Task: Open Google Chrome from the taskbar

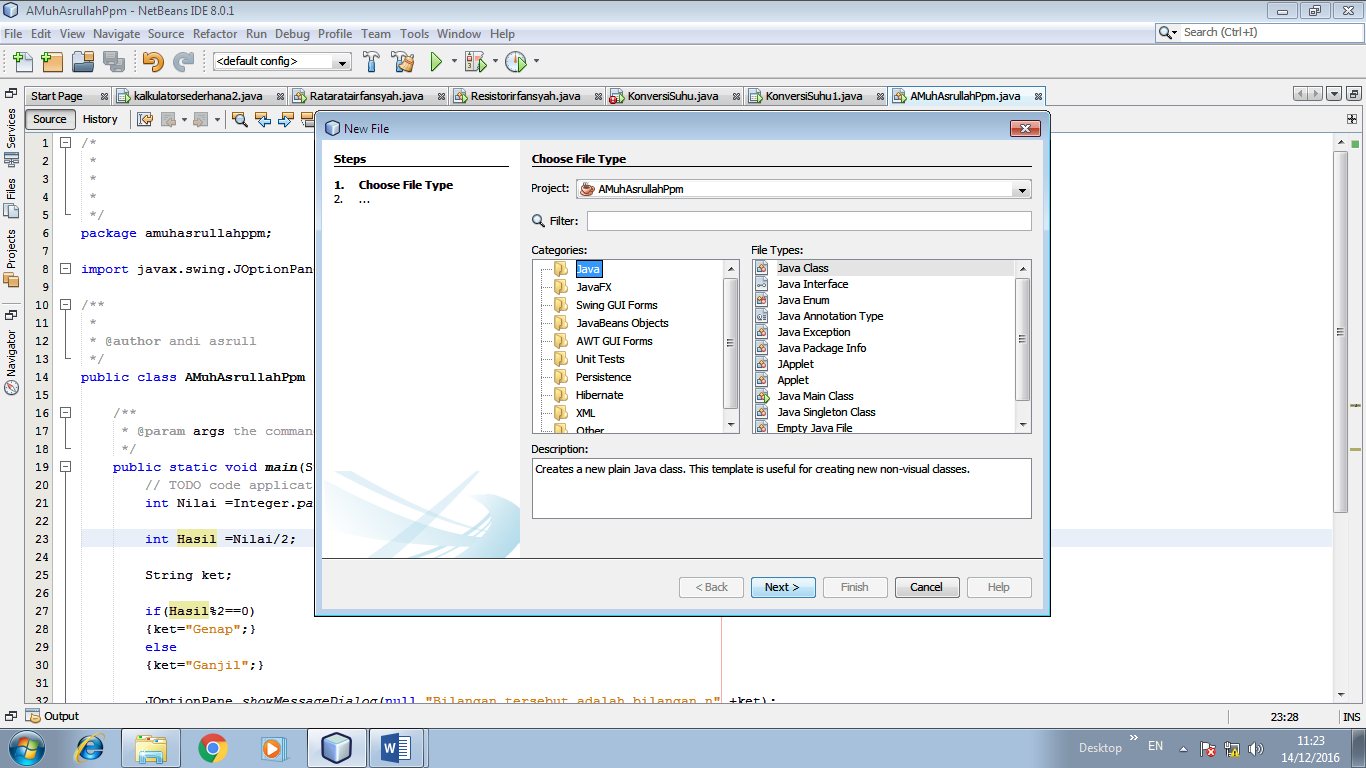Action: click(212, 747)
